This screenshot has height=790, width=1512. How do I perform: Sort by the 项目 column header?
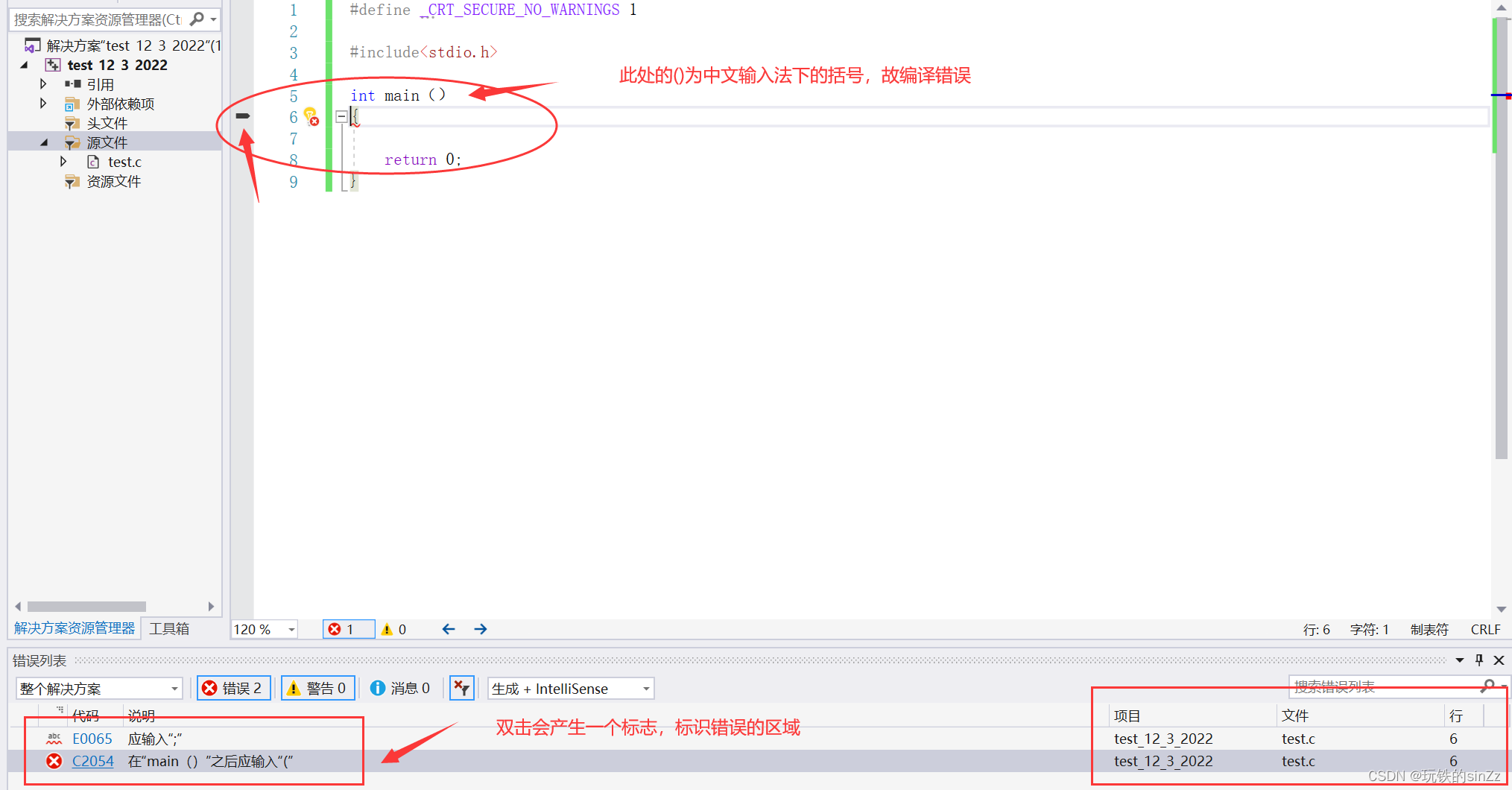pyautogui.click(x=1127, y=715)
